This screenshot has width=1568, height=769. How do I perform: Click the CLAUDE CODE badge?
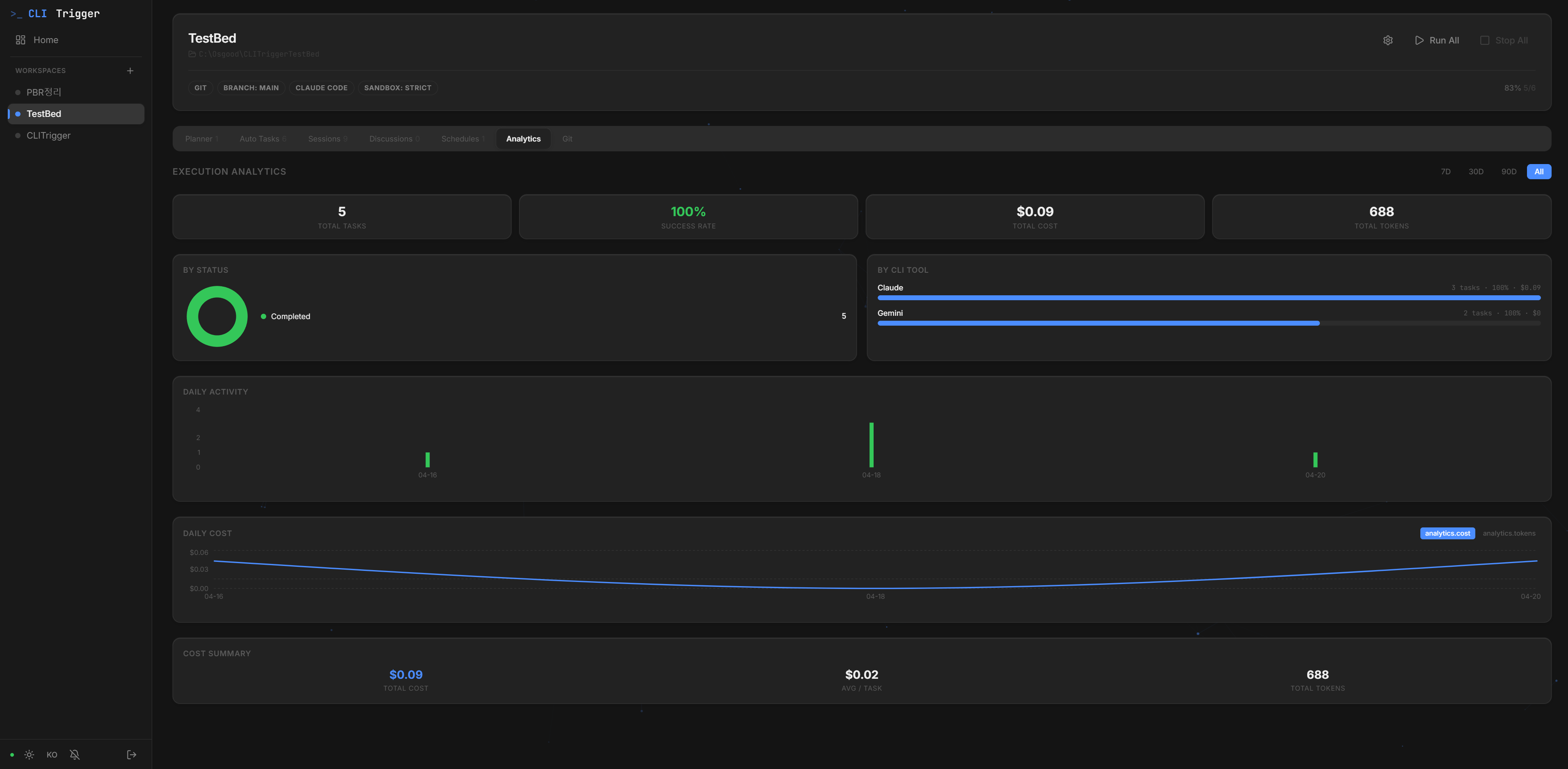click(322, 88)
